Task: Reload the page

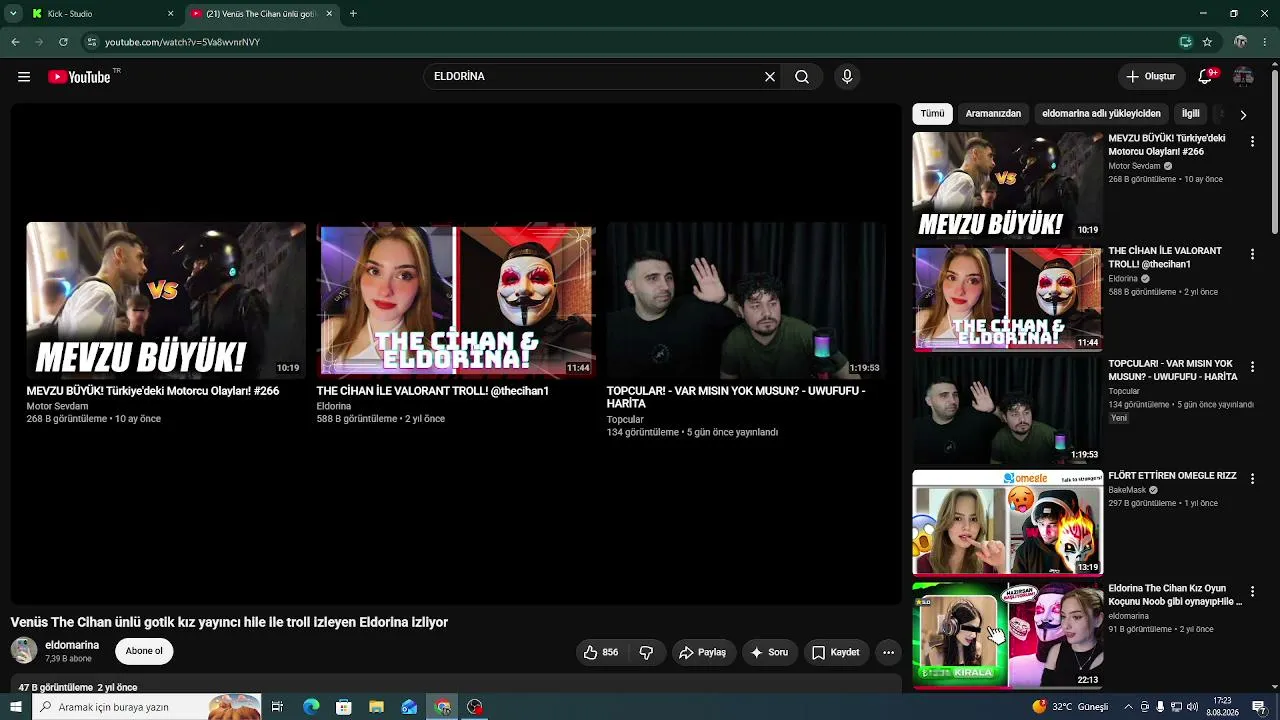Action: (x=63, y=42)
